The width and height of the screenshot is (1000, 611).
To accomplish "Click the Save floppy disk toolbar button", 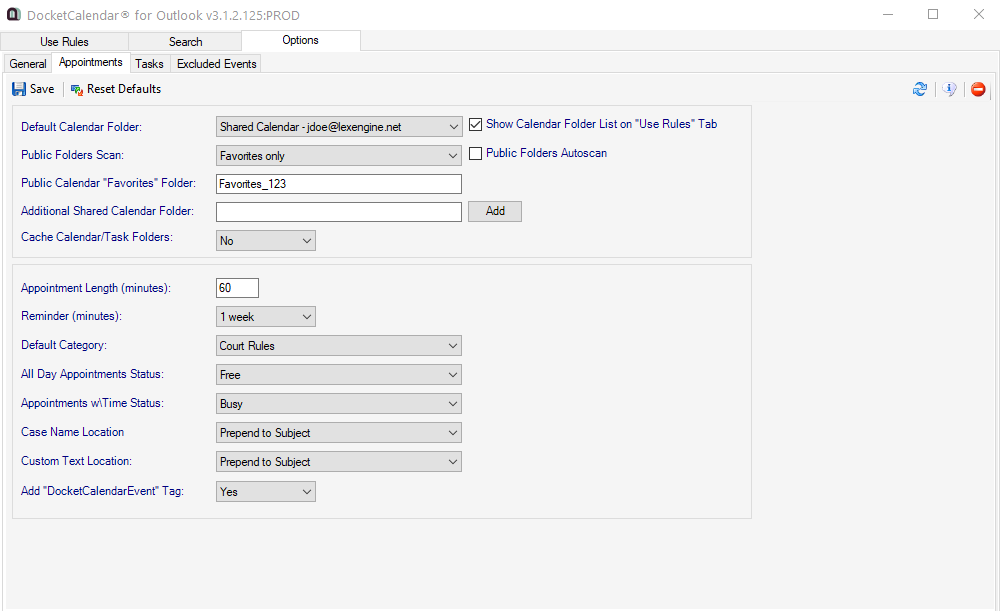I will pyautogui.click(x=33, y=89).
